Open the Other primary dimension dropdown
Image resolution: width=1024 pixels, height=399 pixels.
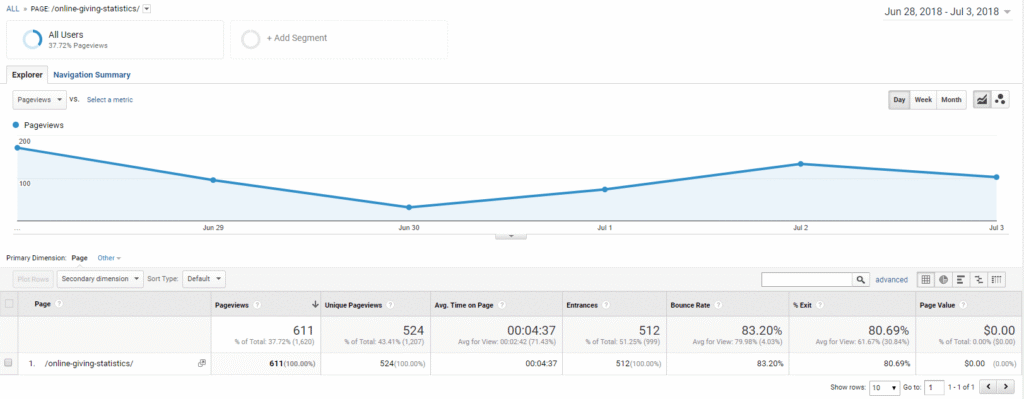pos(109,258)
